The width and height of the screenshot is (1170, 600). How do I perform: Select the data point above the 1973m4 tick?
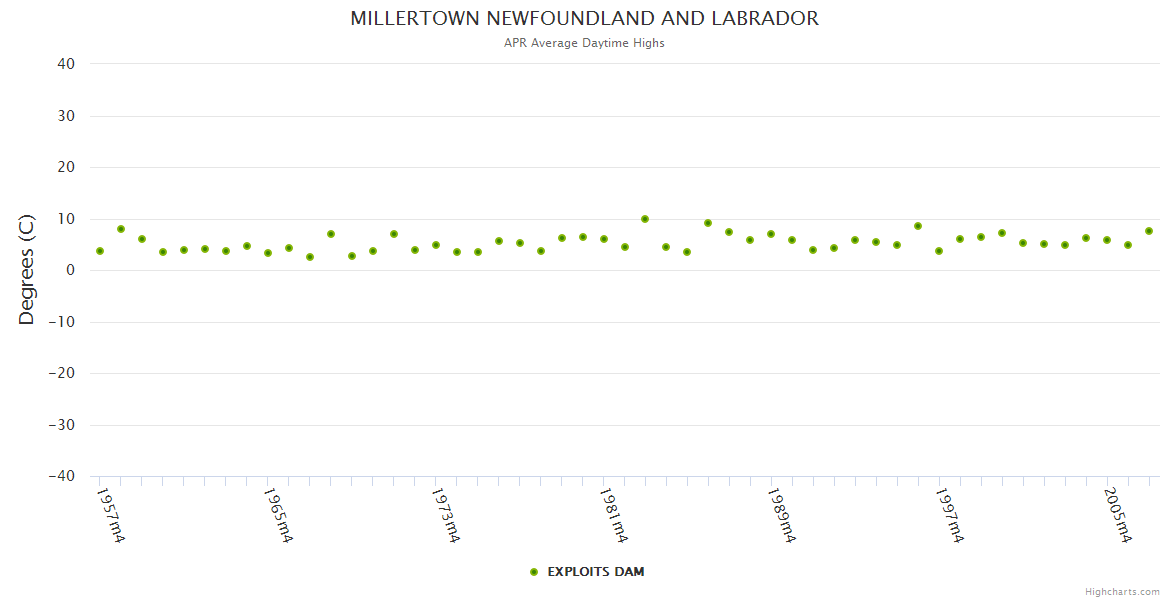tap(436, 245)
